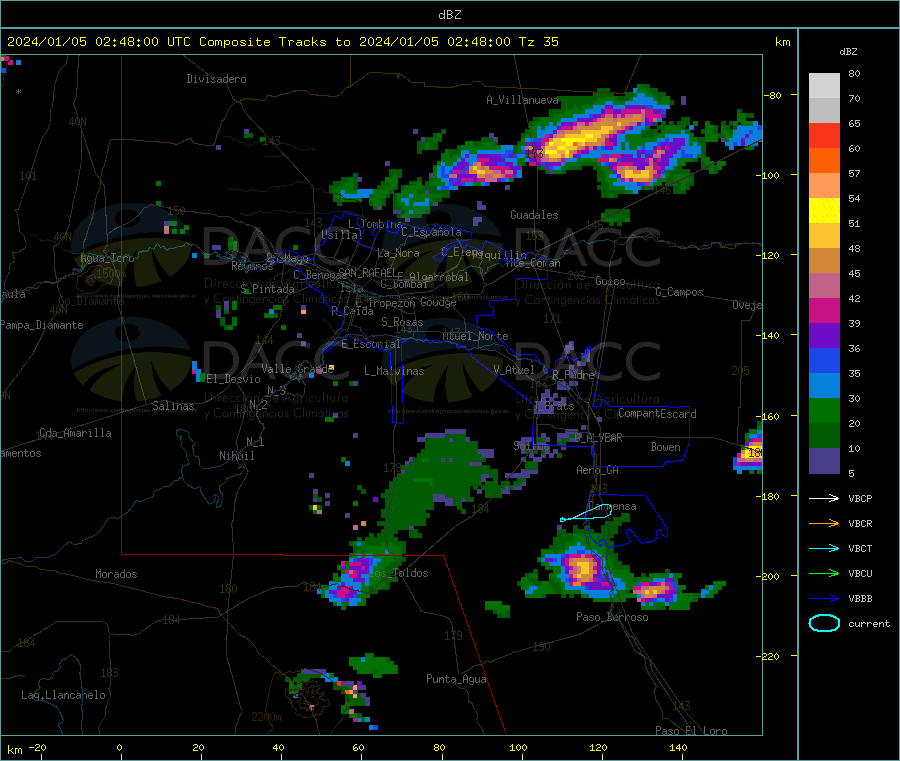Click the 'Aero_GA' map label

coord(597,470)
